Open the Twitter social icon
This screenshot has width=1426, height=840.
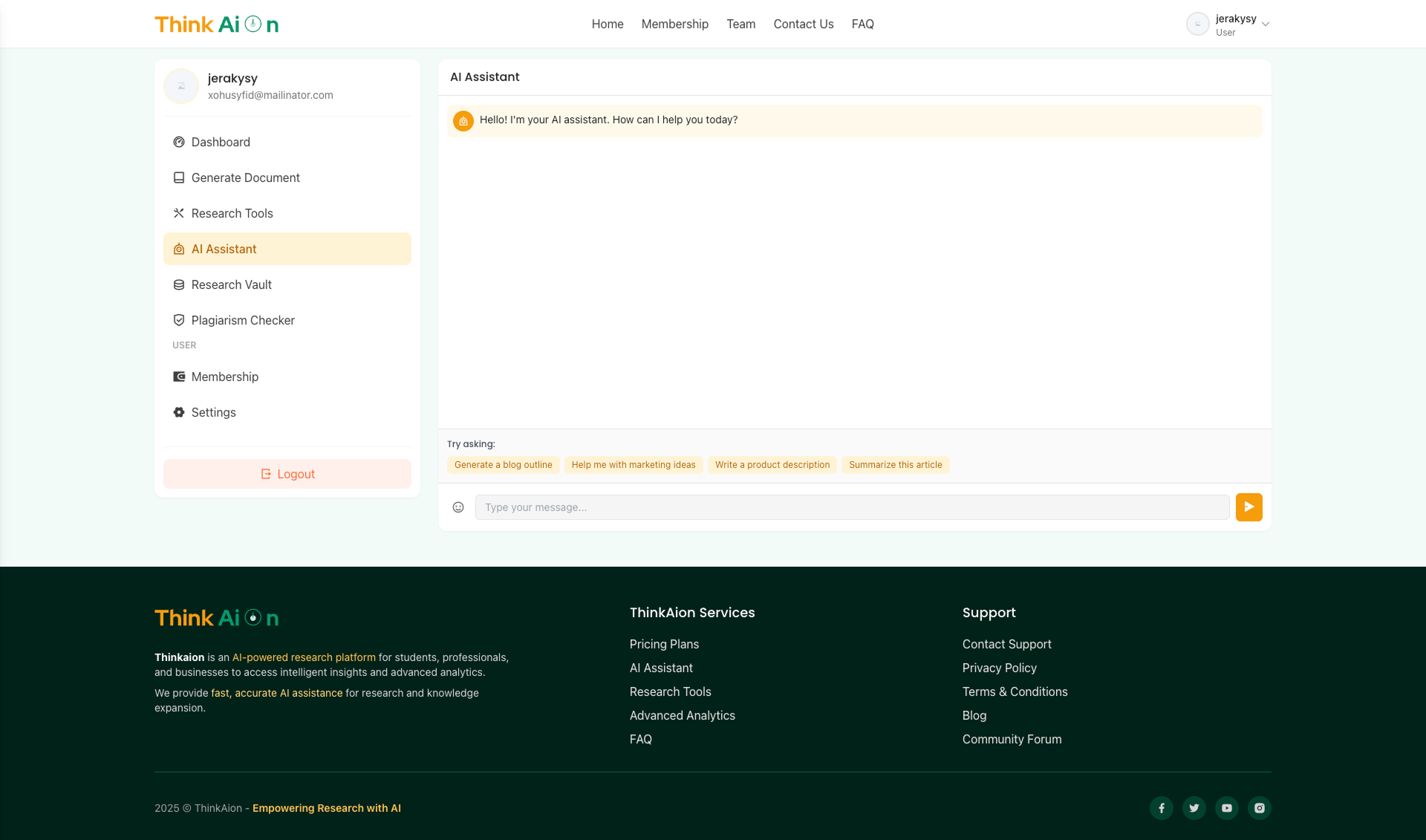(x=1194, y=808)
